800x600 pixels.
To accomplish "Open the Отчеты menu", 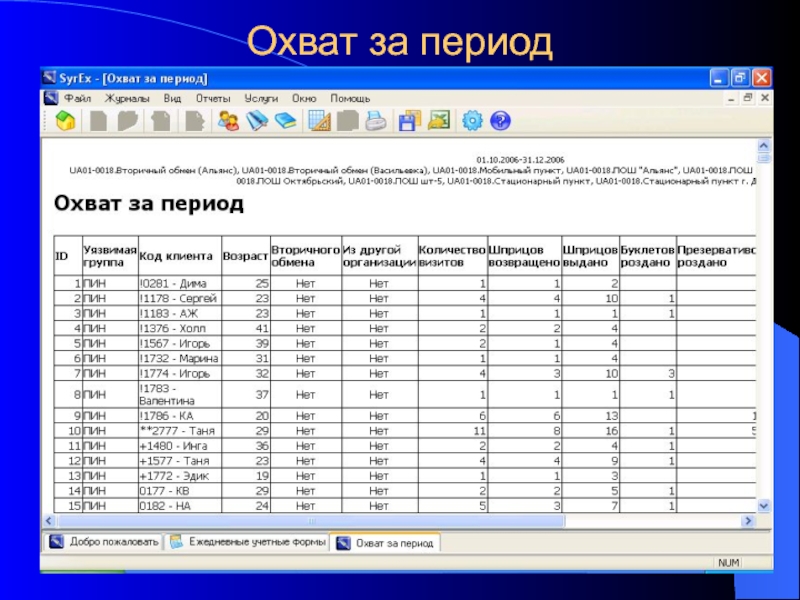I will [x=213, y=99].
